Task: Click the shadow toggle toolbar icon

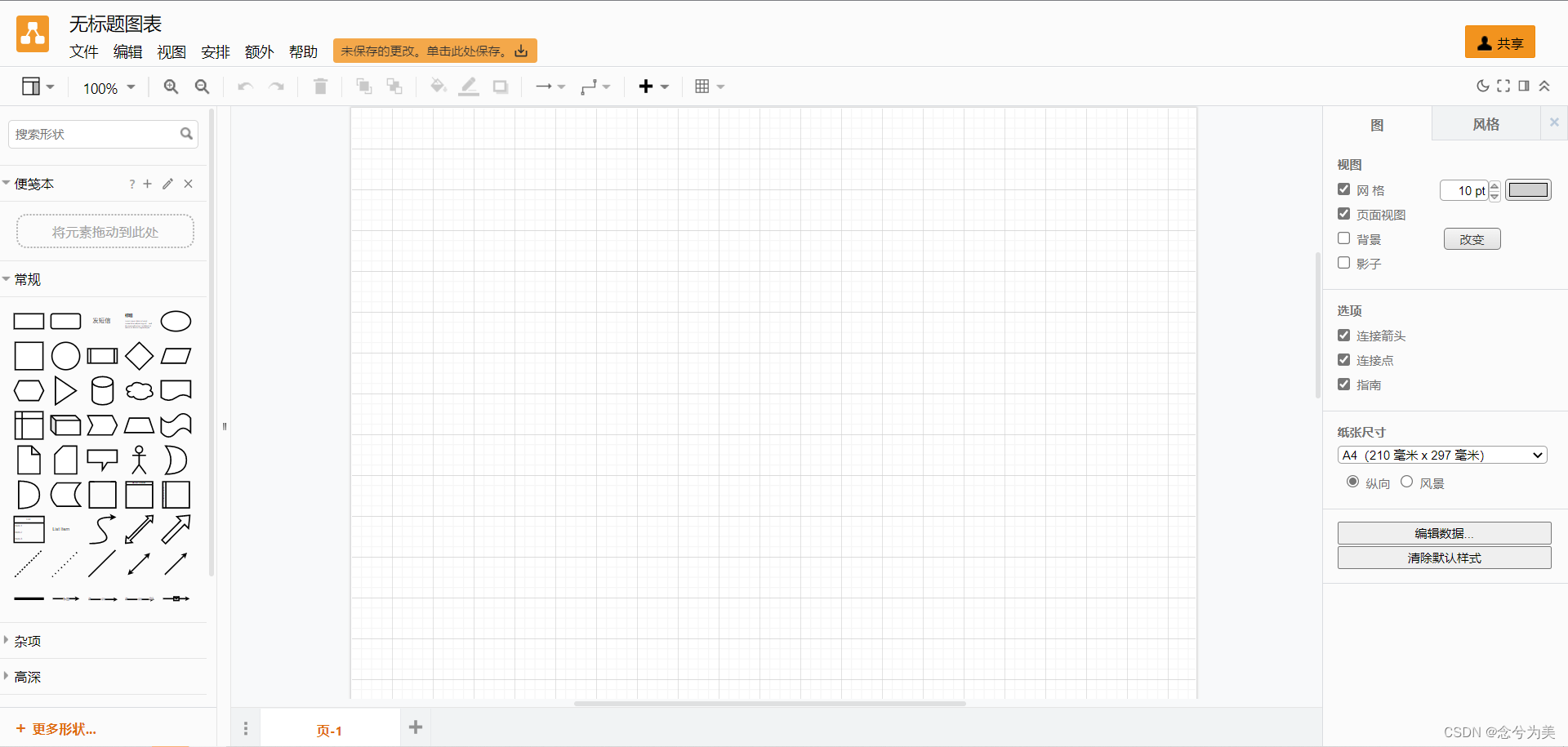Action: tap(501, 87)
